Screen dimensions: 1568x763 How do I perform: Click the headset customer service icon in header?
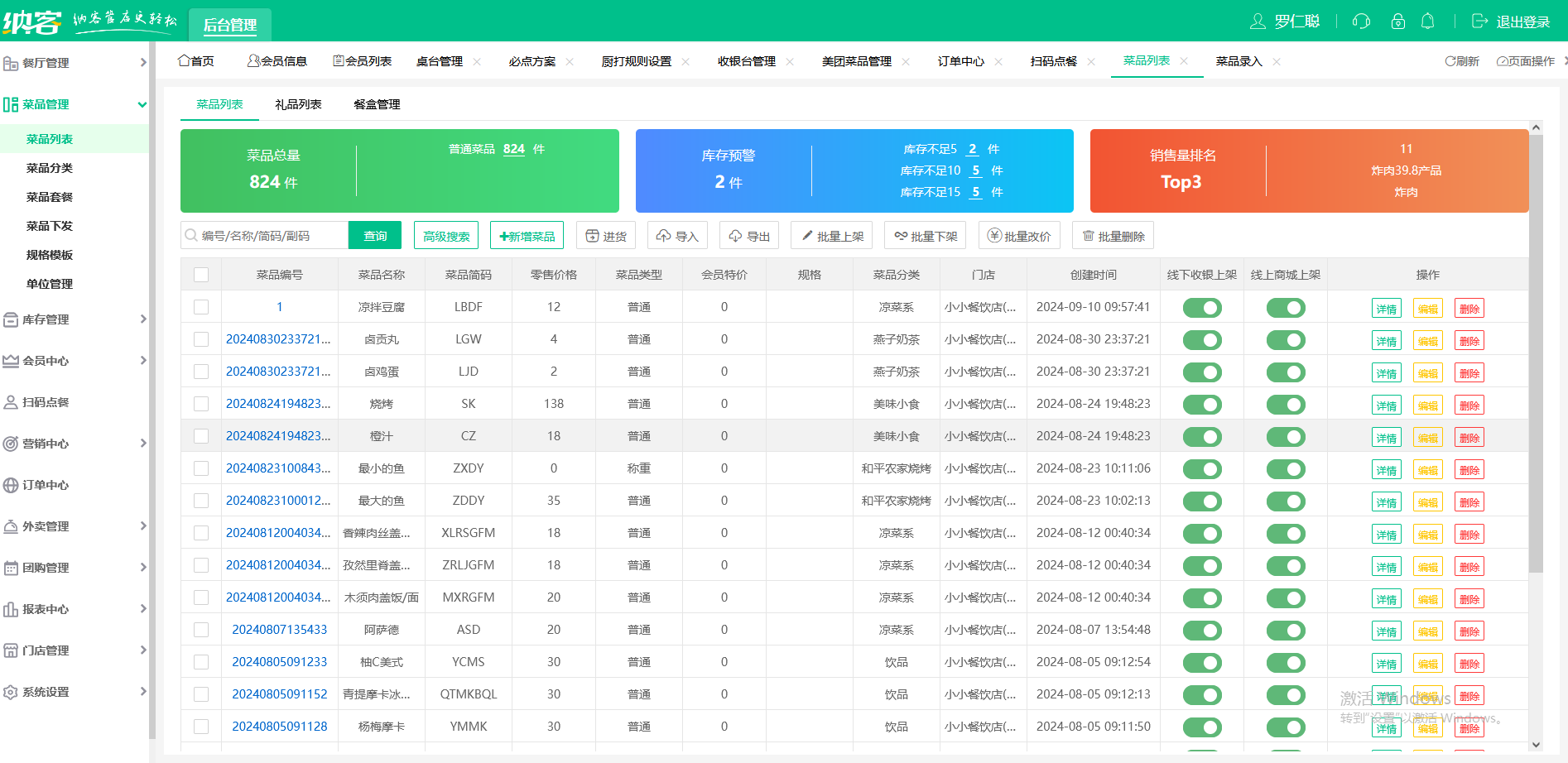point(1360,21)
